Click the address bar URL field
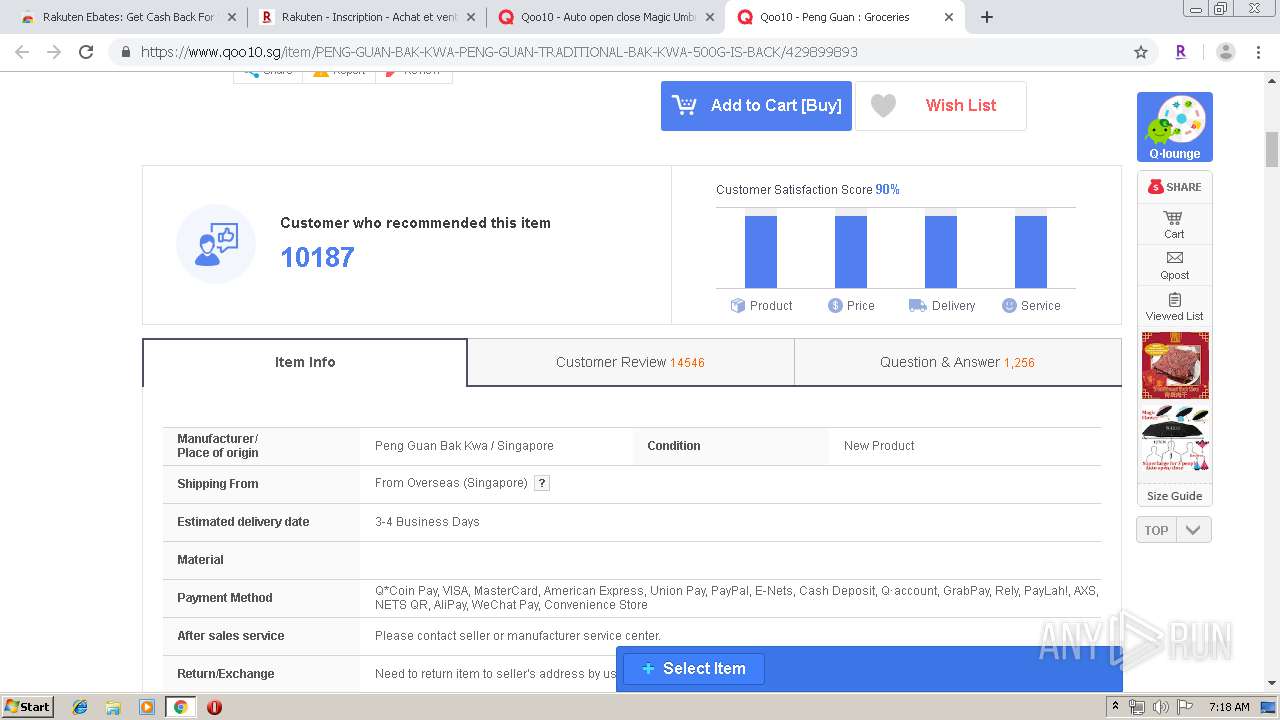Image resolution: width=1280 pixels, height=720 pixels. tap(630, 52)
